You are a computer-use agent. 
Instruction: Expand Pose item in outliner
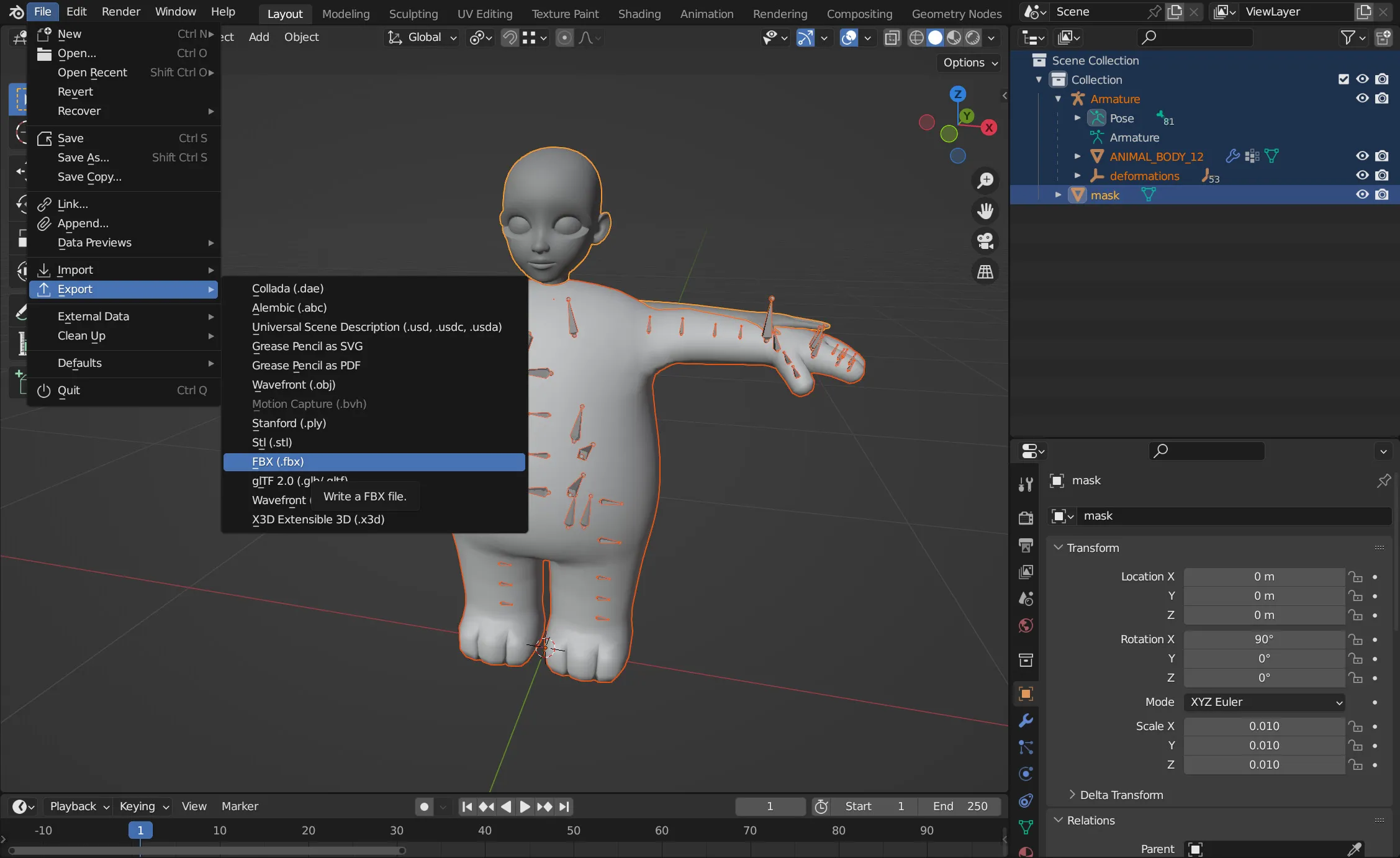pos(1077,118)
